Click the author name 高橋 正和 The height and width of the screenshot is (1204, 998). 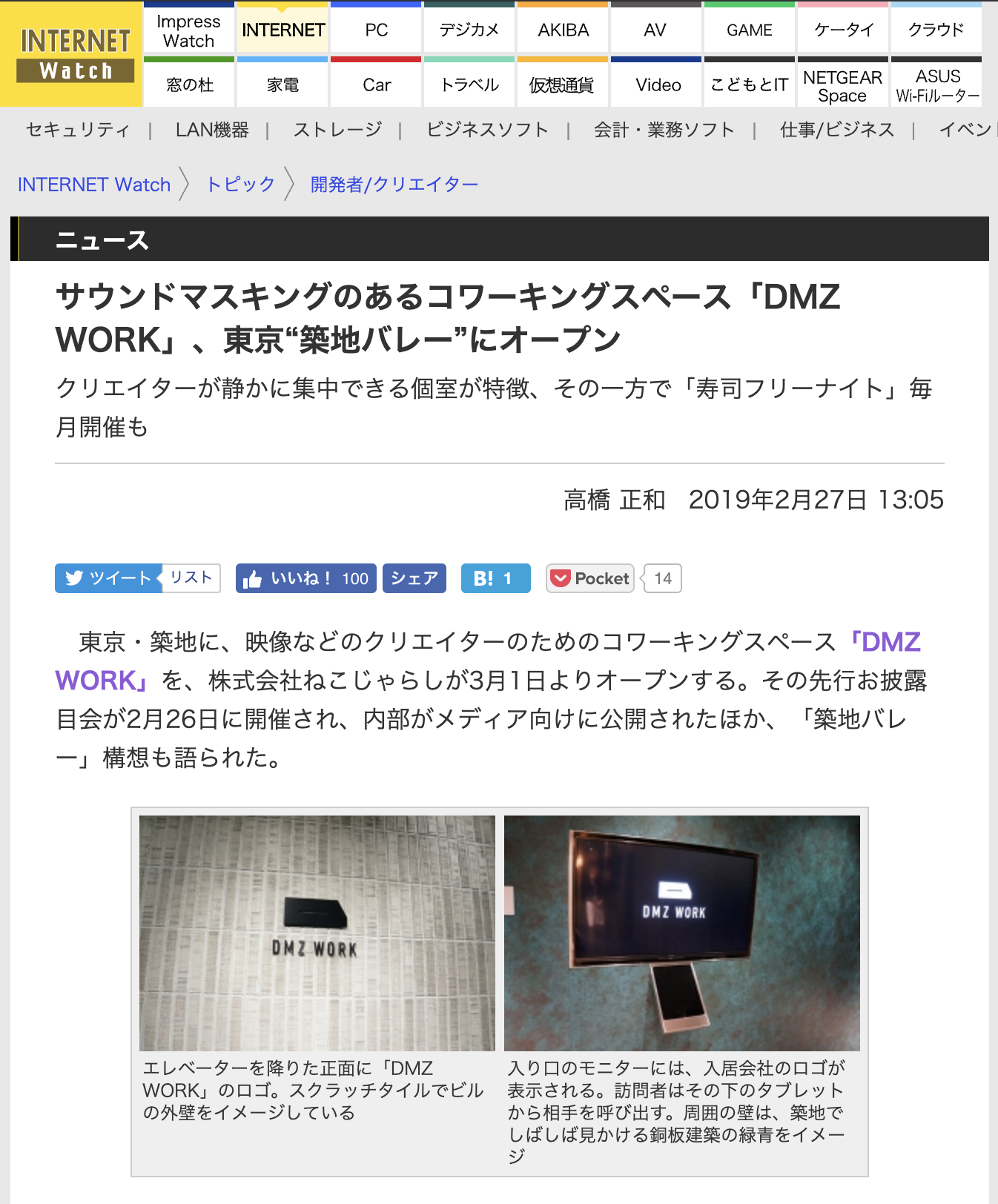pos(614,500)
